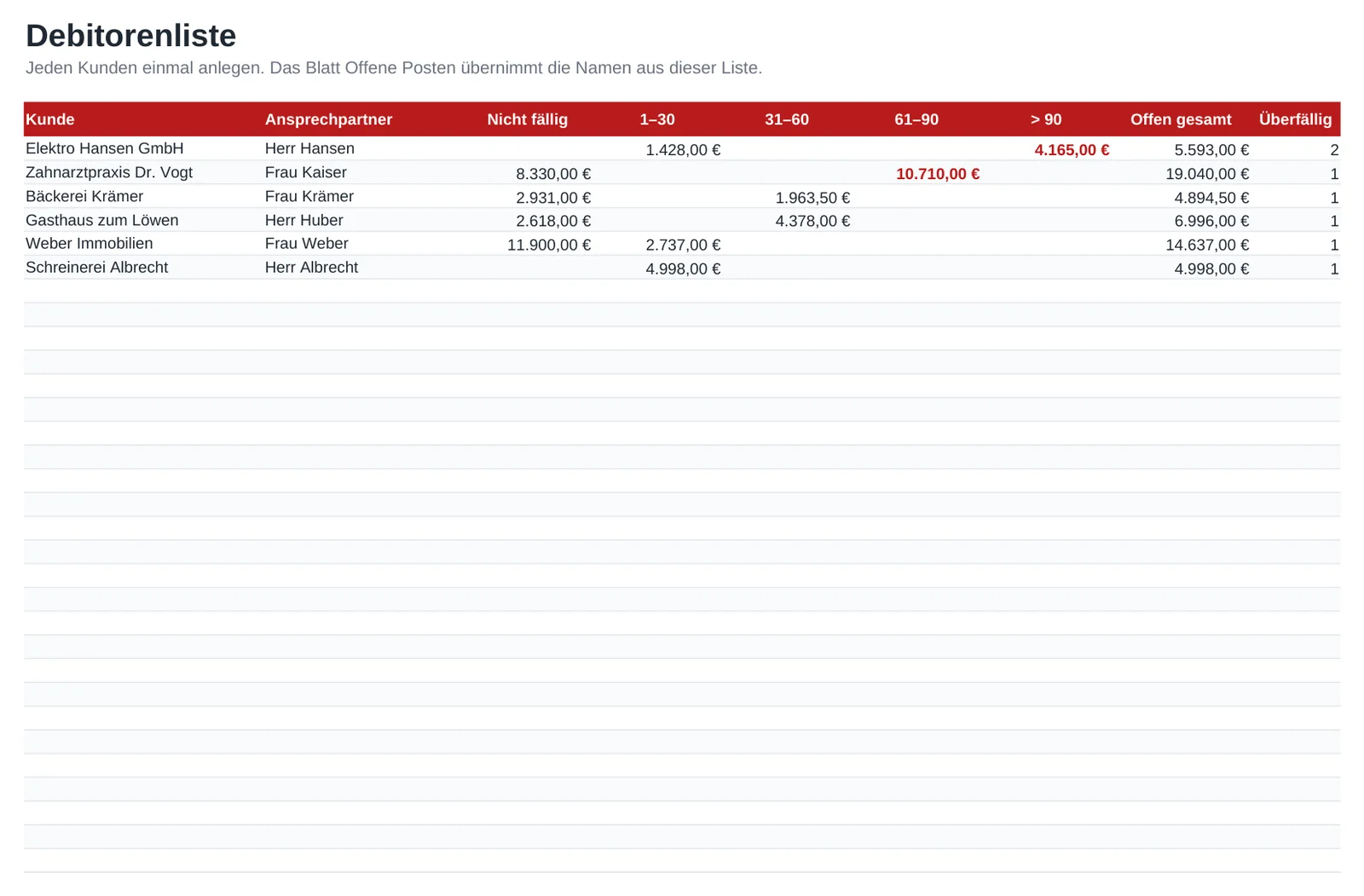Click the 1.428,00 € cell

coord(683,150)
